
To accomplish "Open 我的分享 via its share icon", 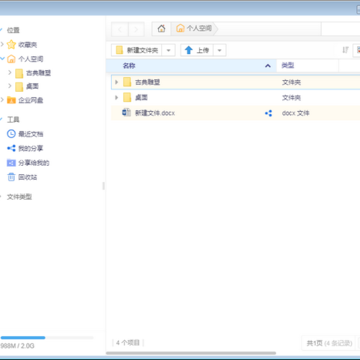I will [x=11, y=148].
